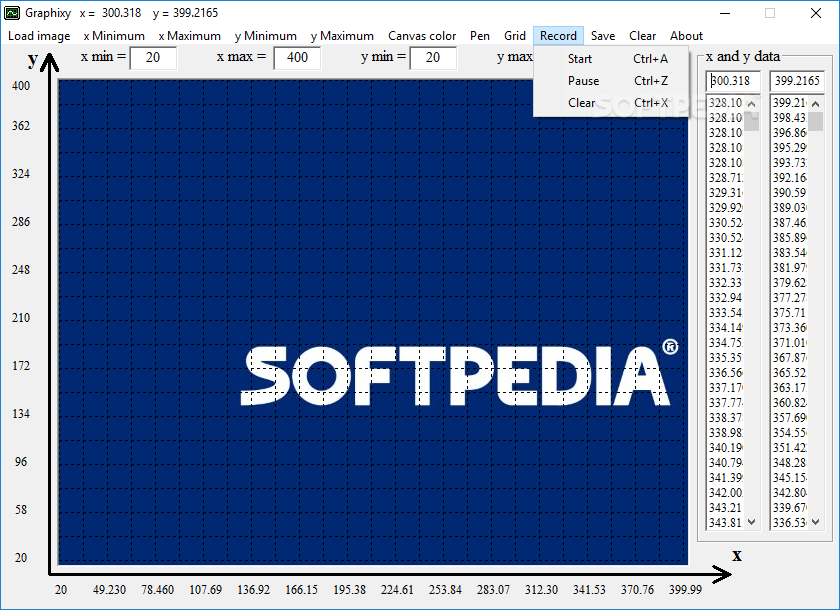The image size is (840, 610).
Task: Open the y Minimum menu
Action: tap(266, 36)
